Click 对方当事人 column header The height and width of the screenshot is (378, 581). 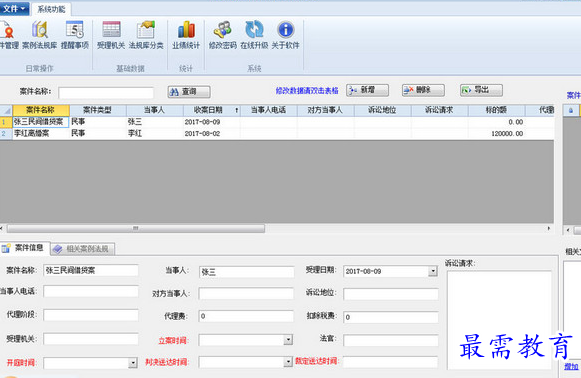325,110
